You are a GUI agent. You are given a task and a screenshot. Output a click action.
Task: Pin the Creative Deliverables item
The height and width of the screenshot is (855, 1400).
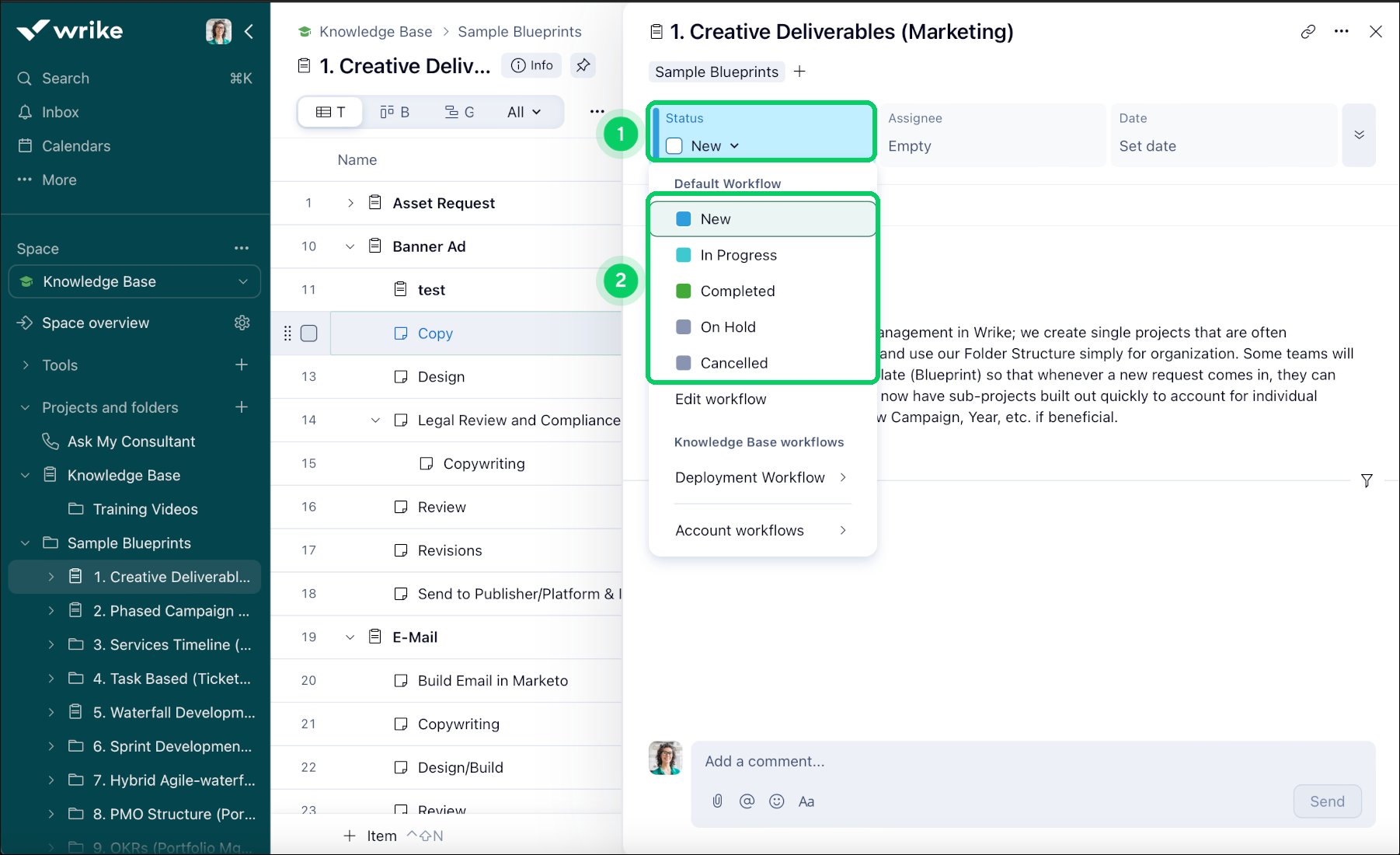[x=583, y=65]
